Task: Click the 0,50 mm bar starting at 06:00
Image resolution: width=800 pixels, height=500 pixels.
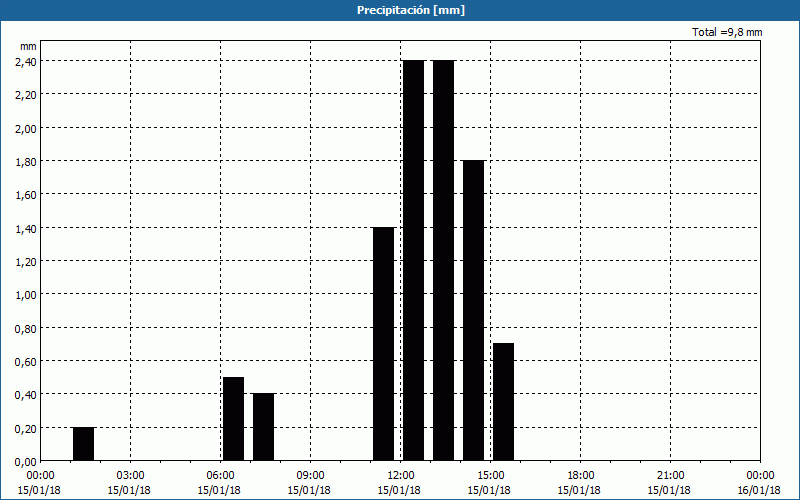Action: click(234, 419)
